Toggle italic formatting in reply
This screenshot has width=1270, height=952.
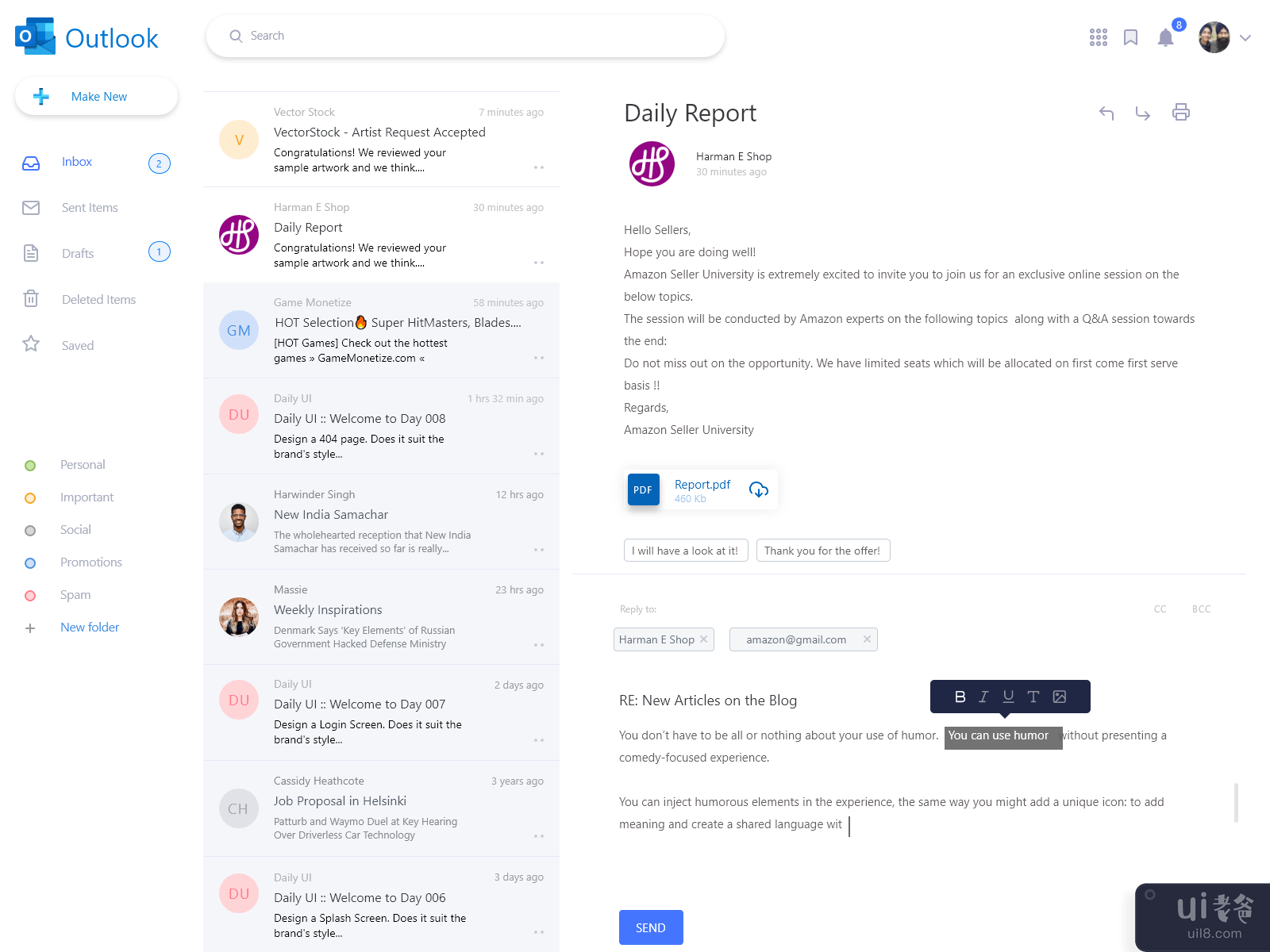983,697
